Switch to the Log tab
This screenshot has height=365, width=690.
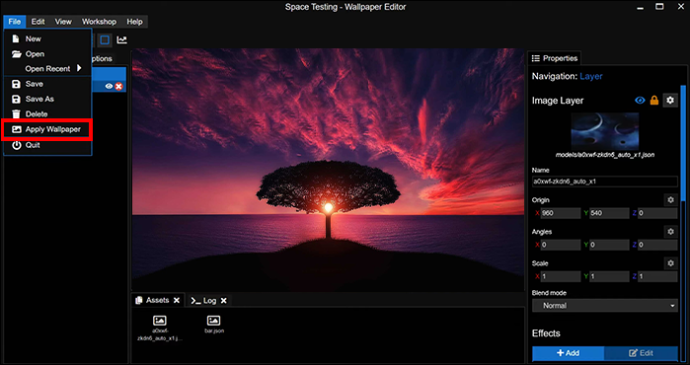click(x=204, y=301)
